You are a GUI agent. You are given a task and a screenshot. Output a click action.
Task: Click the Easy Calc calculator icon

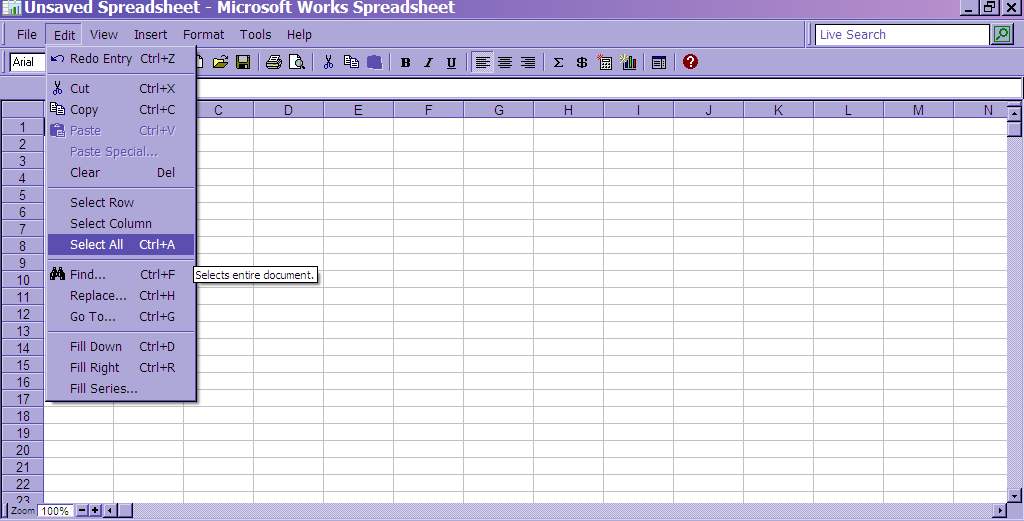click(x=605, y=63)
